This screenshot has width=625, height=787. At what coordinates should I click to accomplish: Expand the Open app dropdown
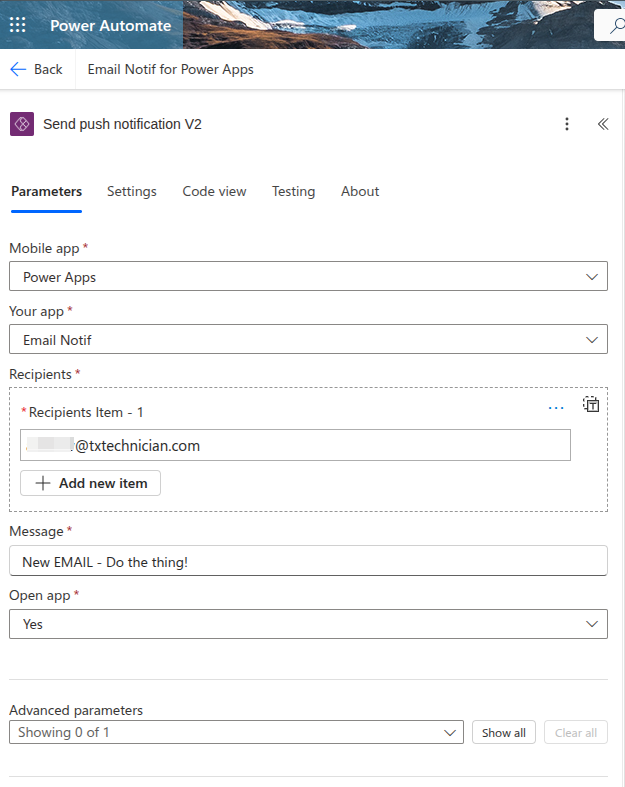click(591, 624)
